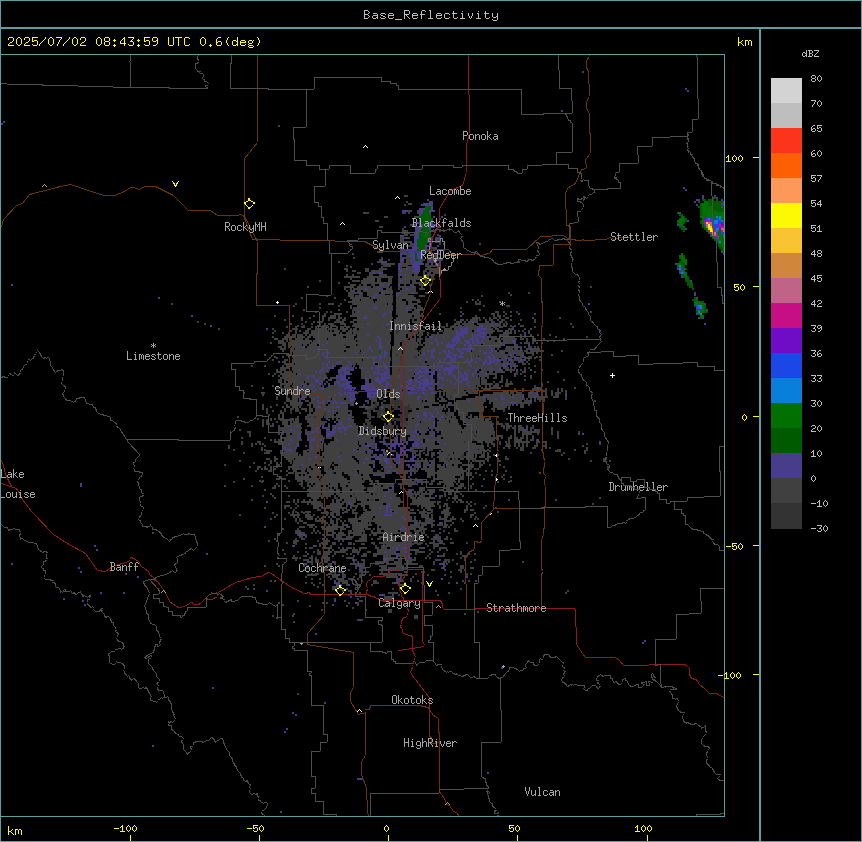Pick the dark grey swatch between -10 and -30 dBZ
862x842 pixels.
click(786, 516)
